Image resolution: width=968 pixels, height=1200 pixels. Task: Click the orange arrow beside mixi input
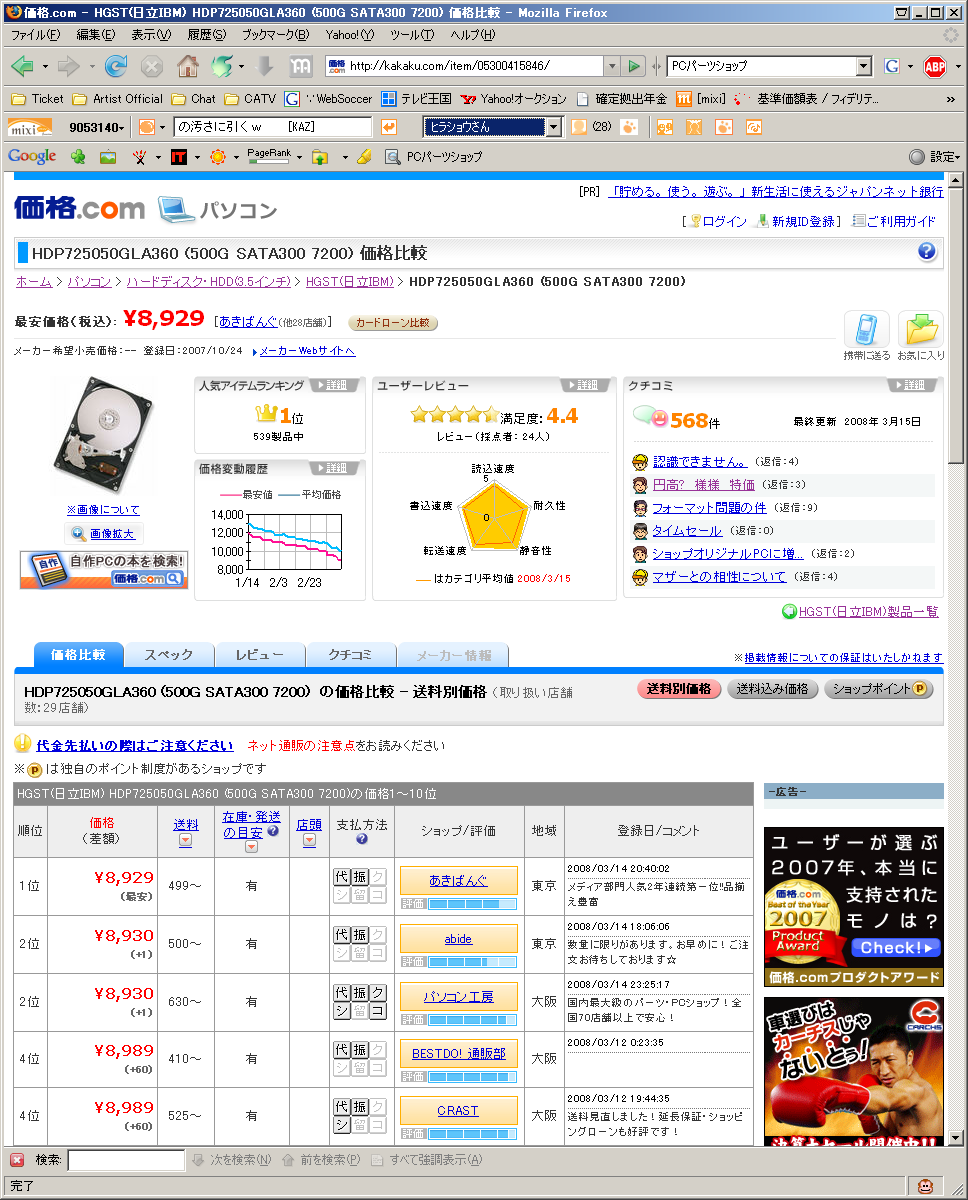pyautogui.click(x=389, y=127)
